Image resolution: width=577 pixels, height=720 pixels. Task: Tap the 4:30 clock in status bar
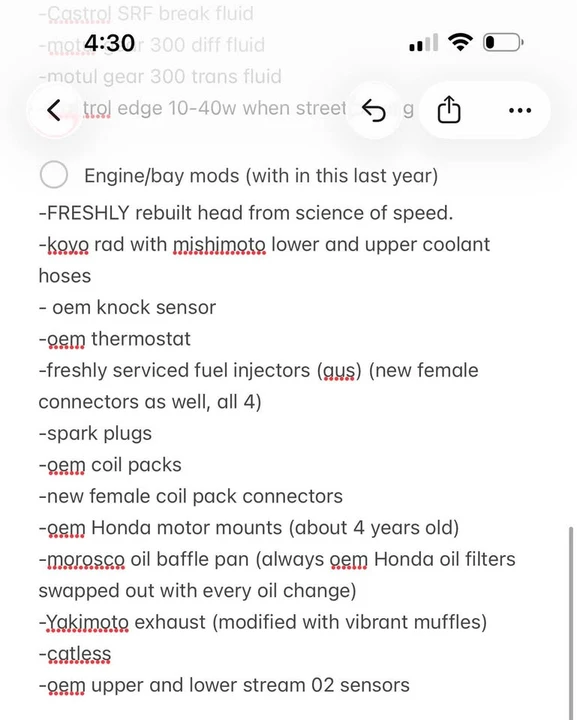(110, 43)
